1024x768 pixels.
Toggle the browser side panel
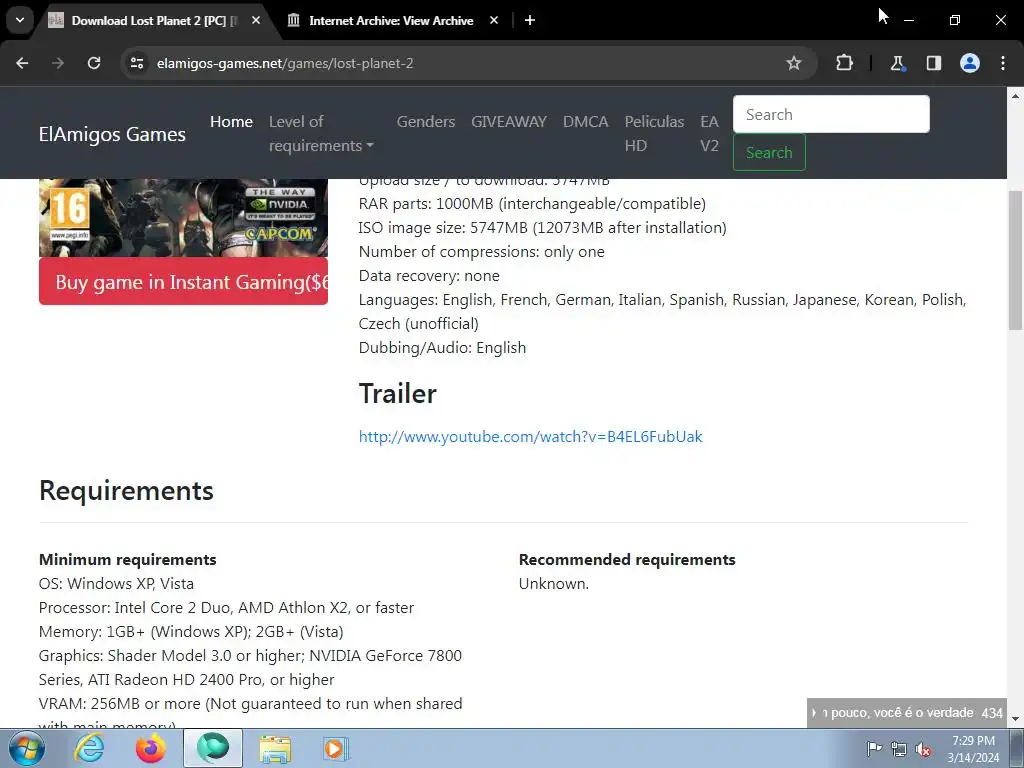tap(934, 63)
